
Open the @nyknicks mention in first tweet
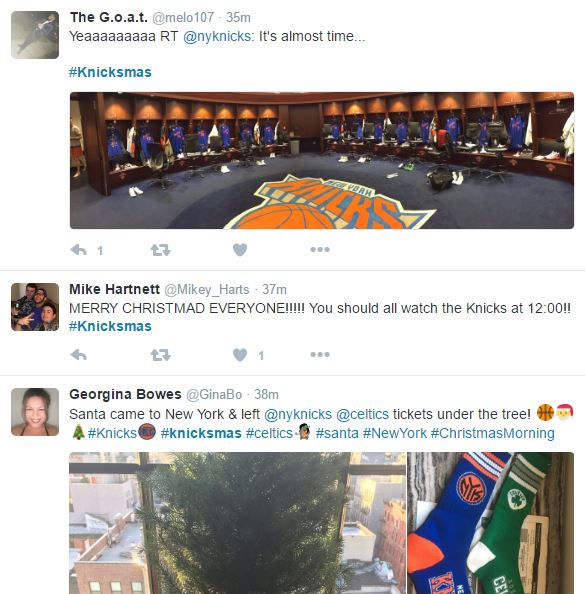(217, 36)
